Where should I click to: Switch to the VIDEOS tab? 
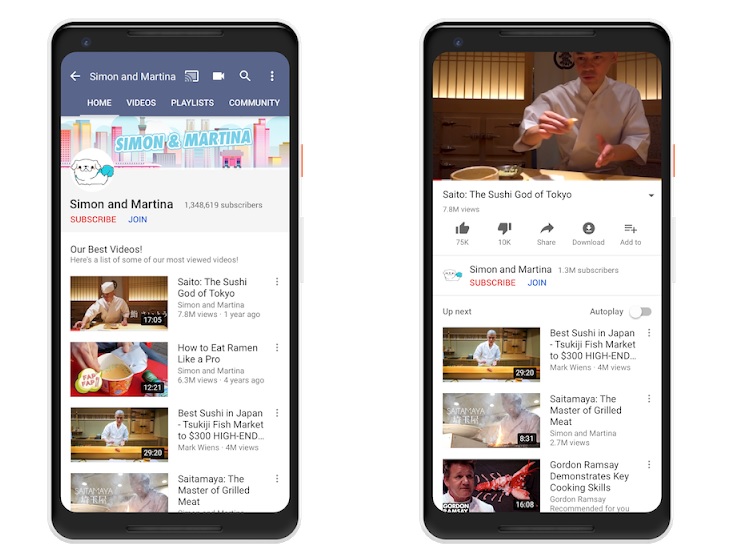(141, 103)
